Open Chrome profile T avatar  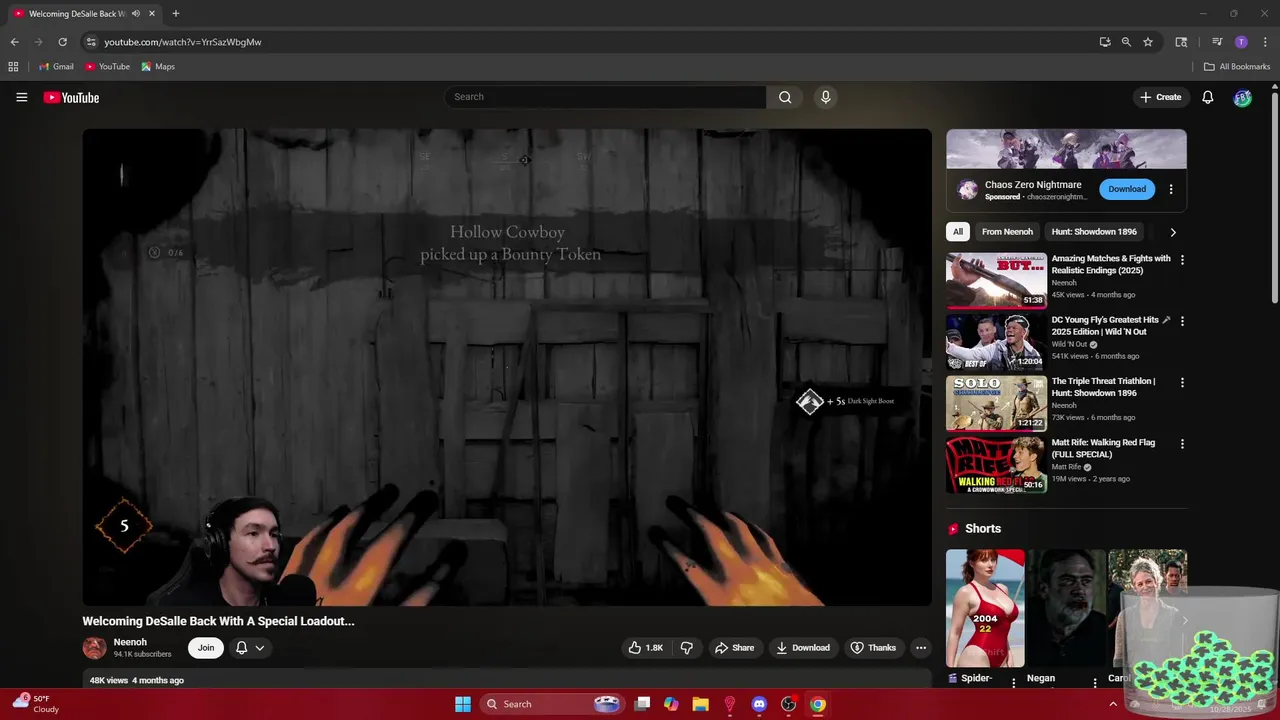(1241, 42)
